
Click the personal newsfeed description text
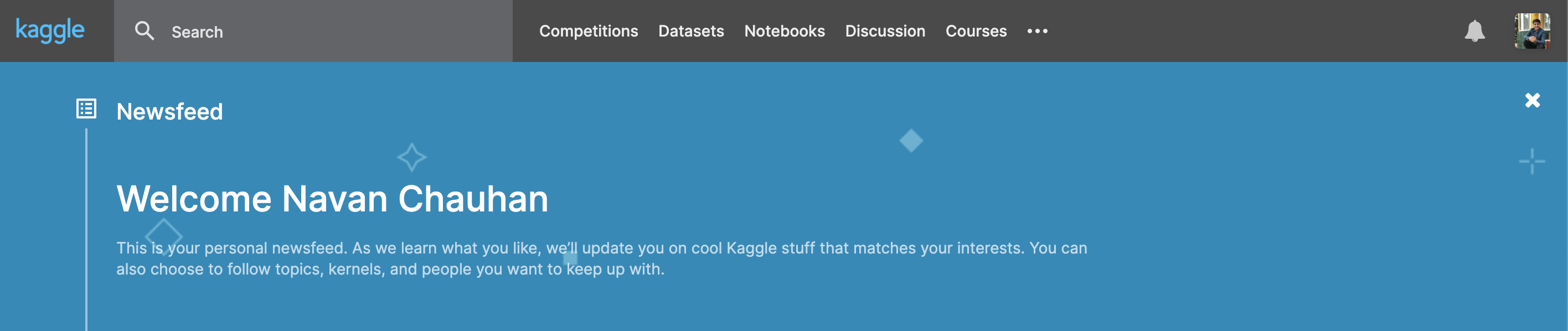point(601,258)
